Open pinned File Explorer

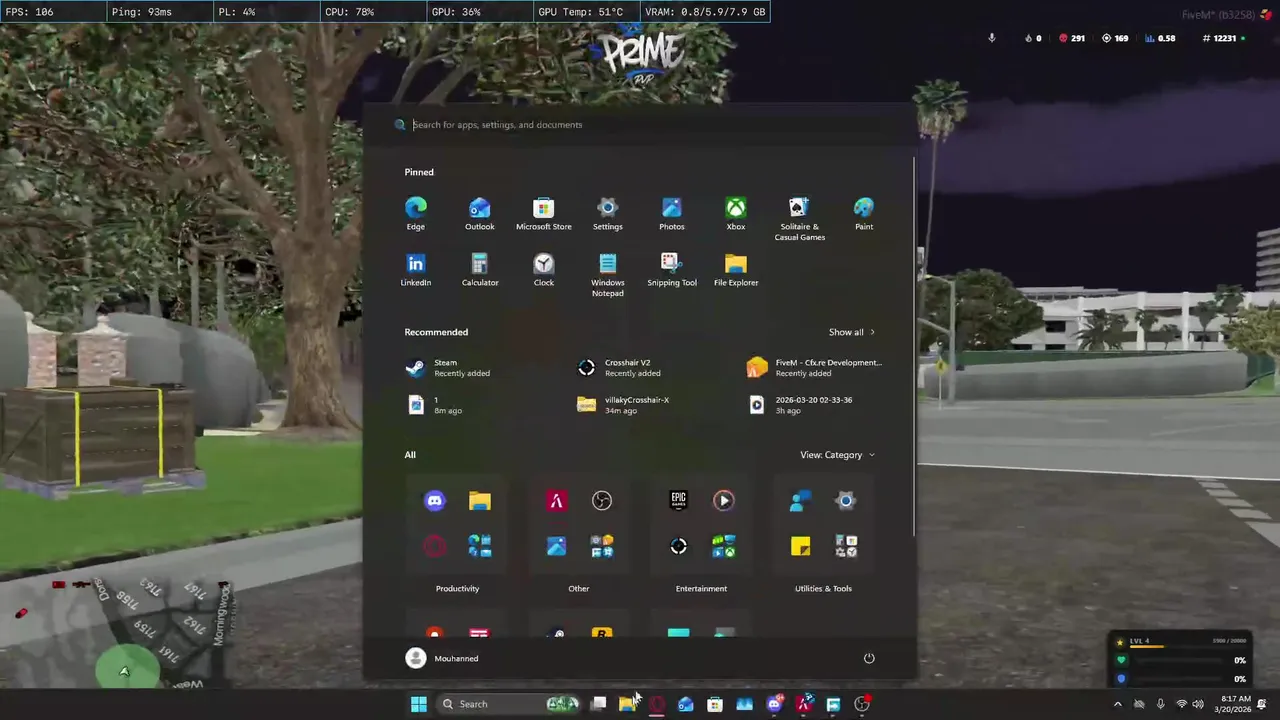(x=735, y=270)
